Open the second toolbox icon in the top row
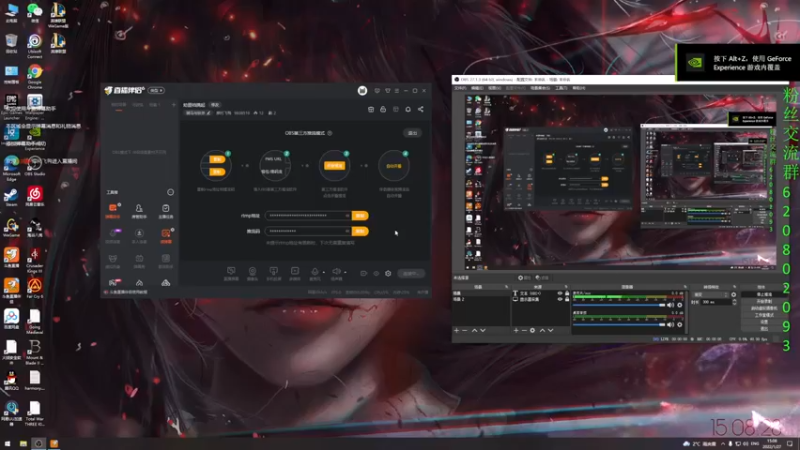The width and height of the screenshot is (800, 450). point(139,208)
